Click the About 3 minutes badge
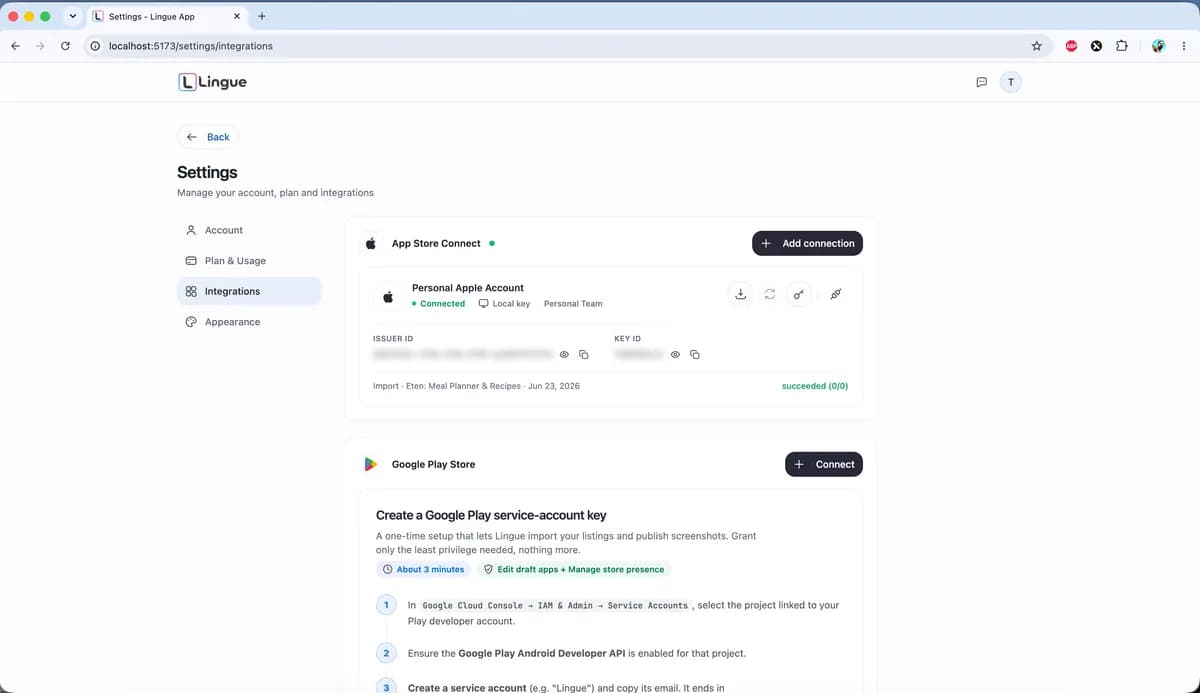Screen dimensions: 1200x693 (424, 569)
